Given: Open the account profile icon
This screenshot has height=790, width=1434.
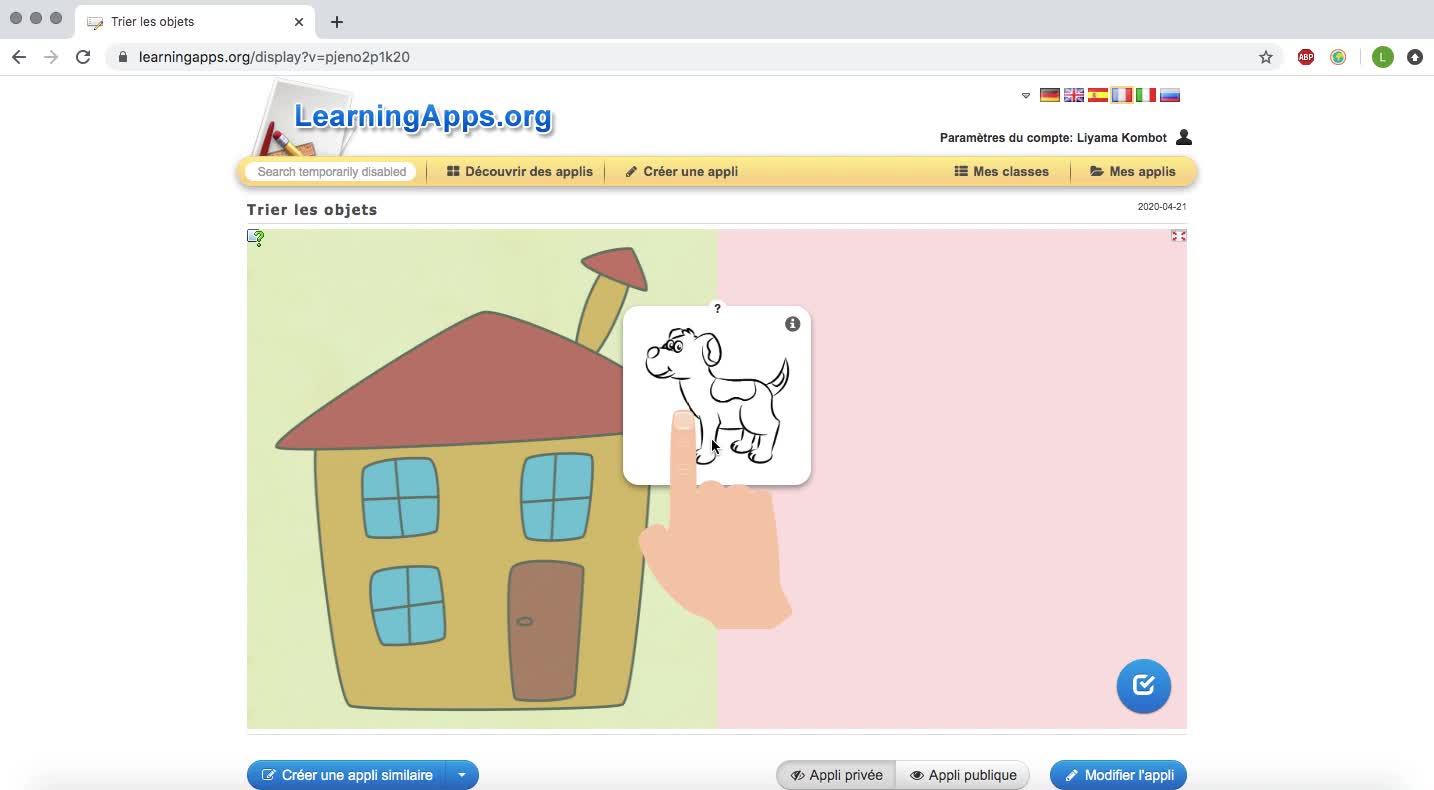Looking at the screenshot, I should 1184,138.
